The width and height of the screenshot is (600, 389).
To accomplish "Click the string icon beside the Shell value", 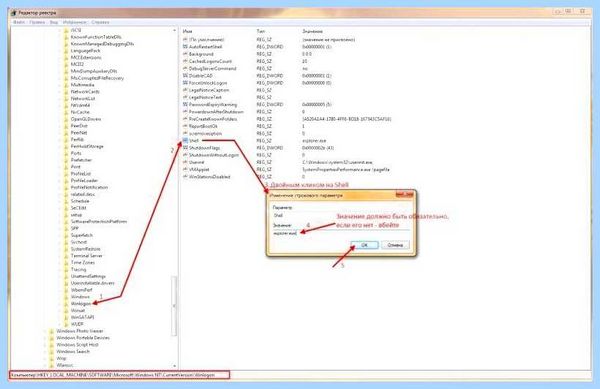I will [x=185, y=140].
